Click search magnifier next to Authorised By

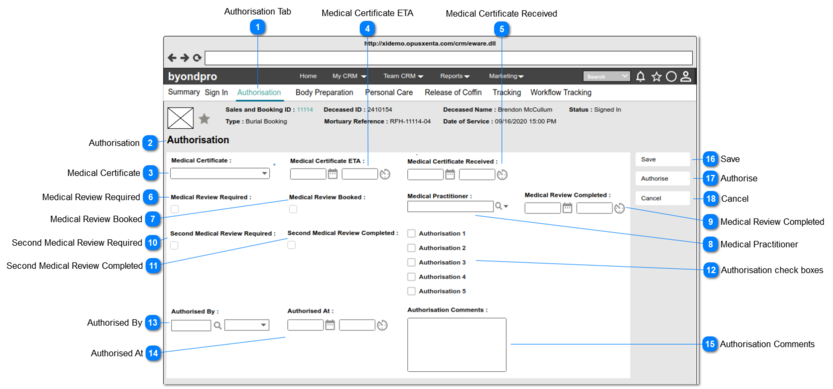click(x=217, y=325)
